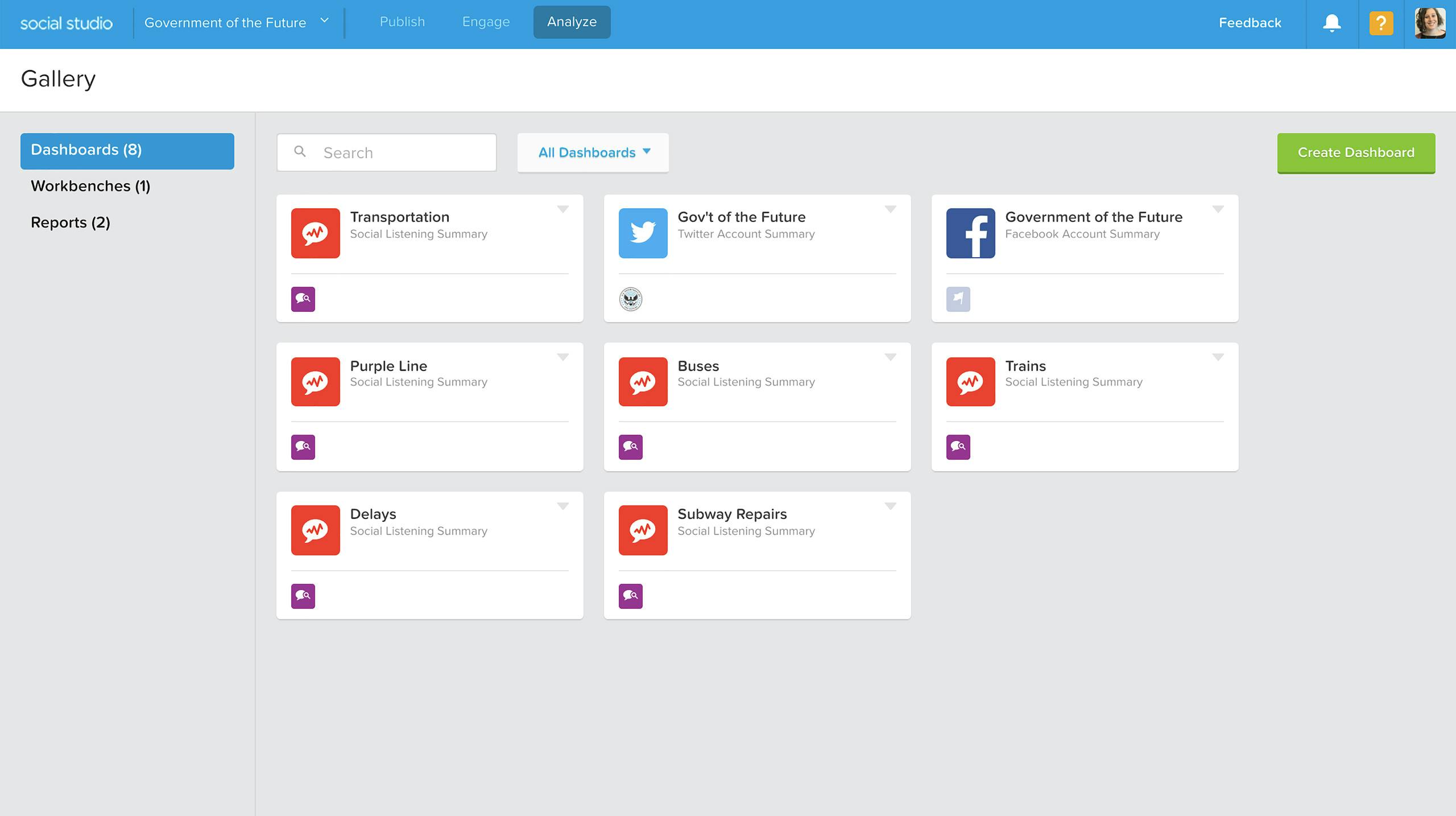Click Twitter Account Summary subtitle text

point(746,234)
